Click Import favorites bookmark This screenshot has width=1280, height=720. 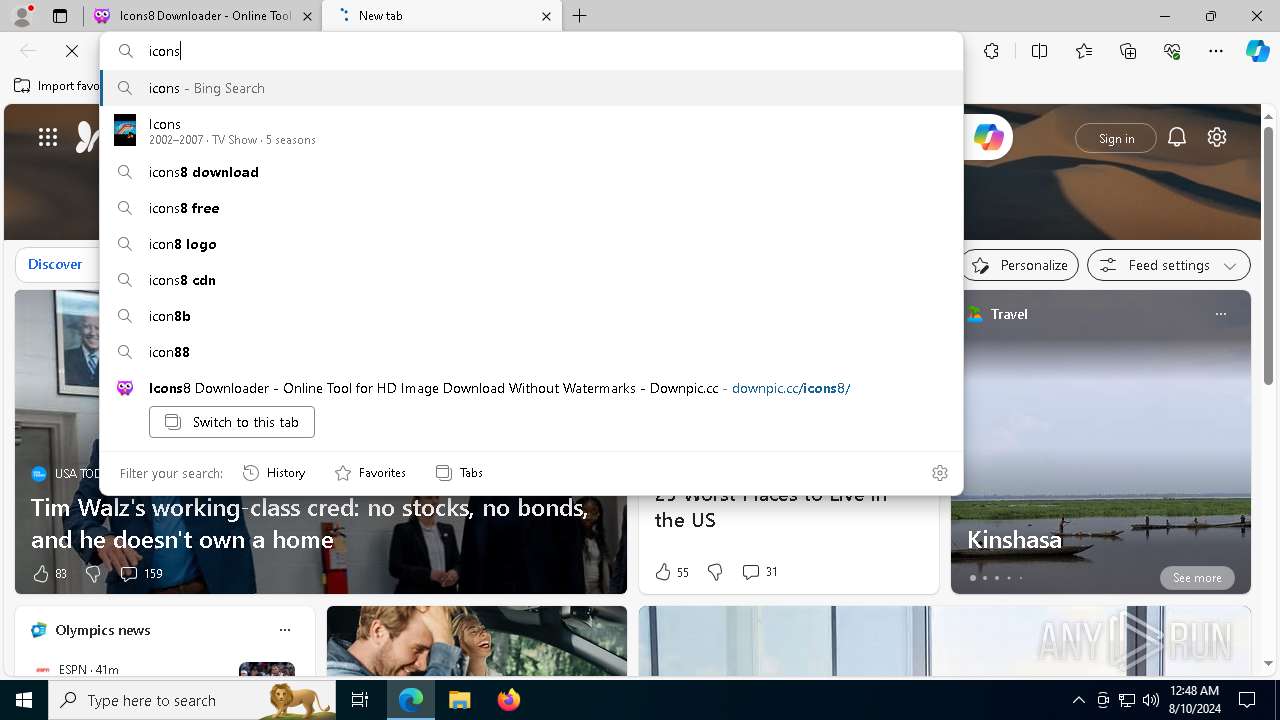tap(56, 86)
